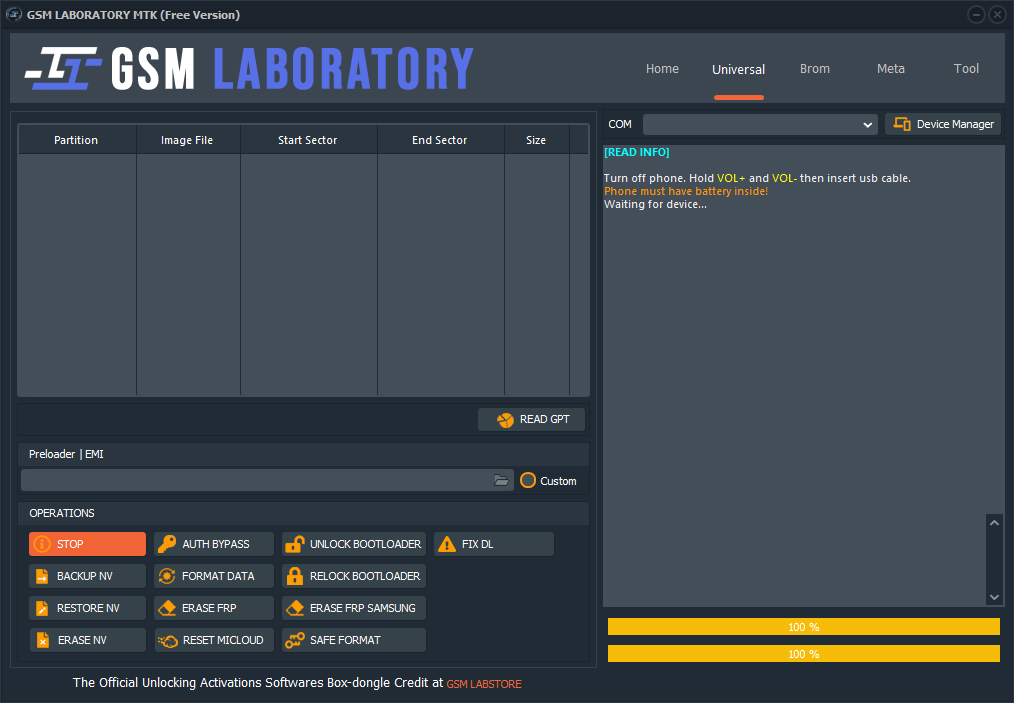Select the UNLOCK BOOTLOADER padlock icon
The image size is (1014, 703).
[x=296, y=544]
